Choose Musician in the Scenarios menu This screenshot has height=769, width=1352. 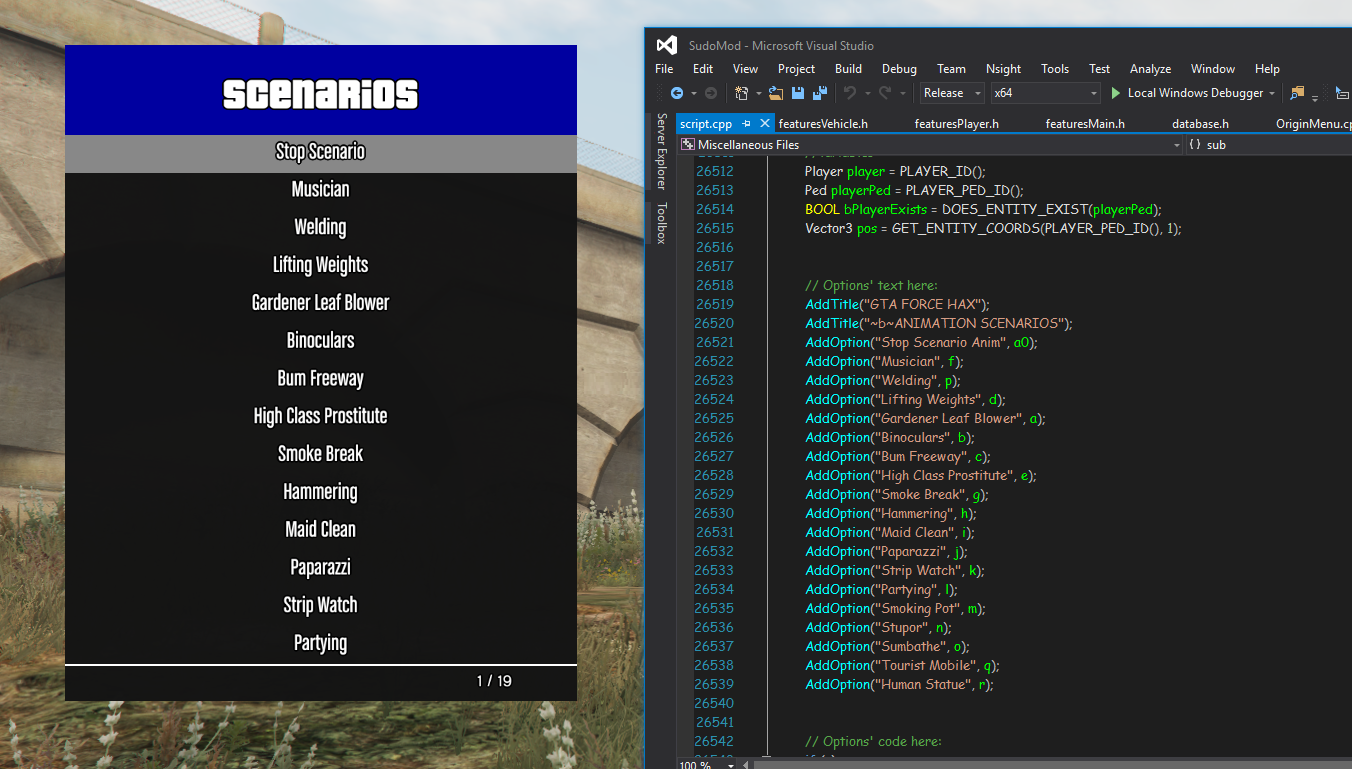click(321, 190)
